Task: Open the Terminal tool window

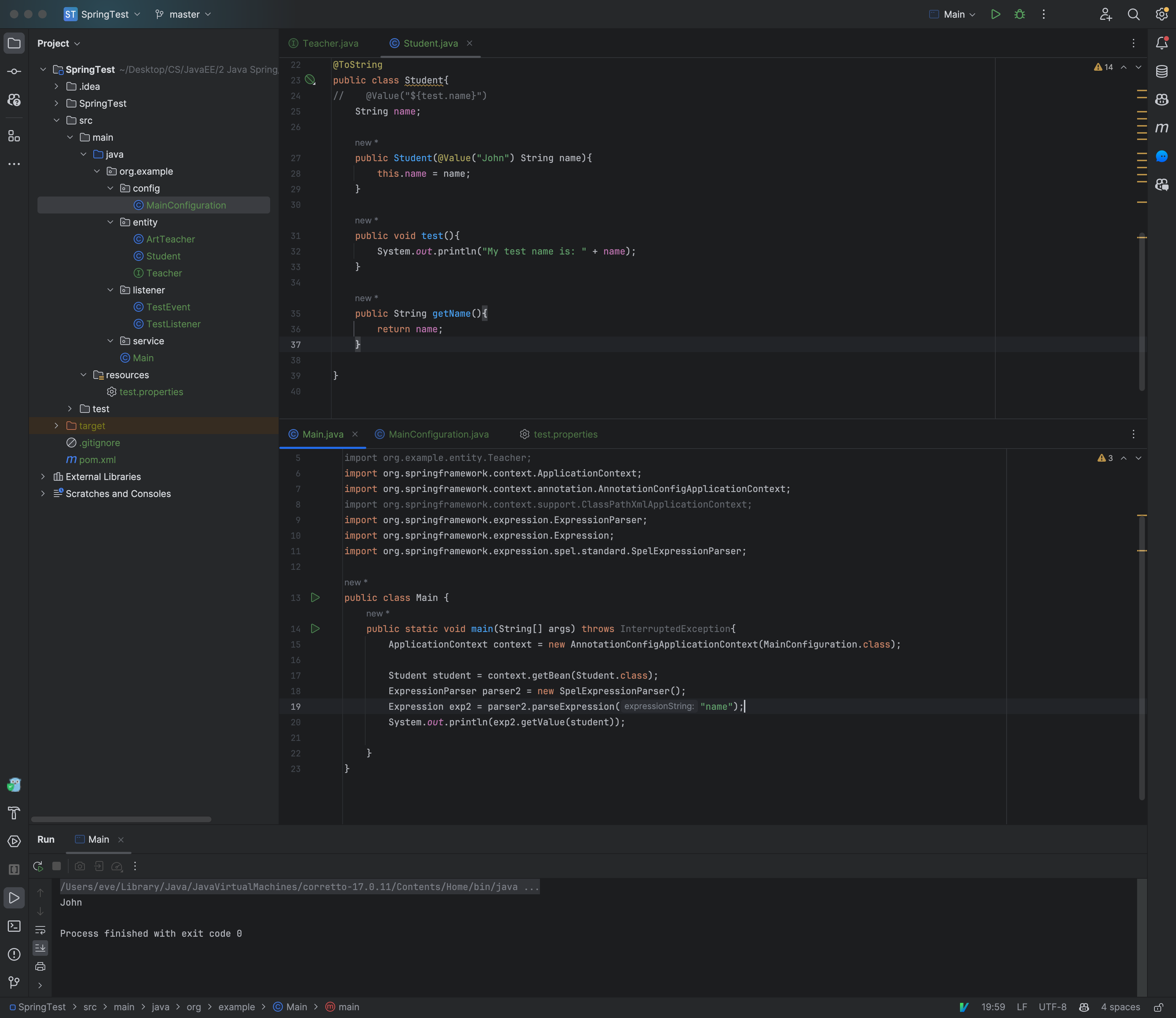Action: point(14,926)
